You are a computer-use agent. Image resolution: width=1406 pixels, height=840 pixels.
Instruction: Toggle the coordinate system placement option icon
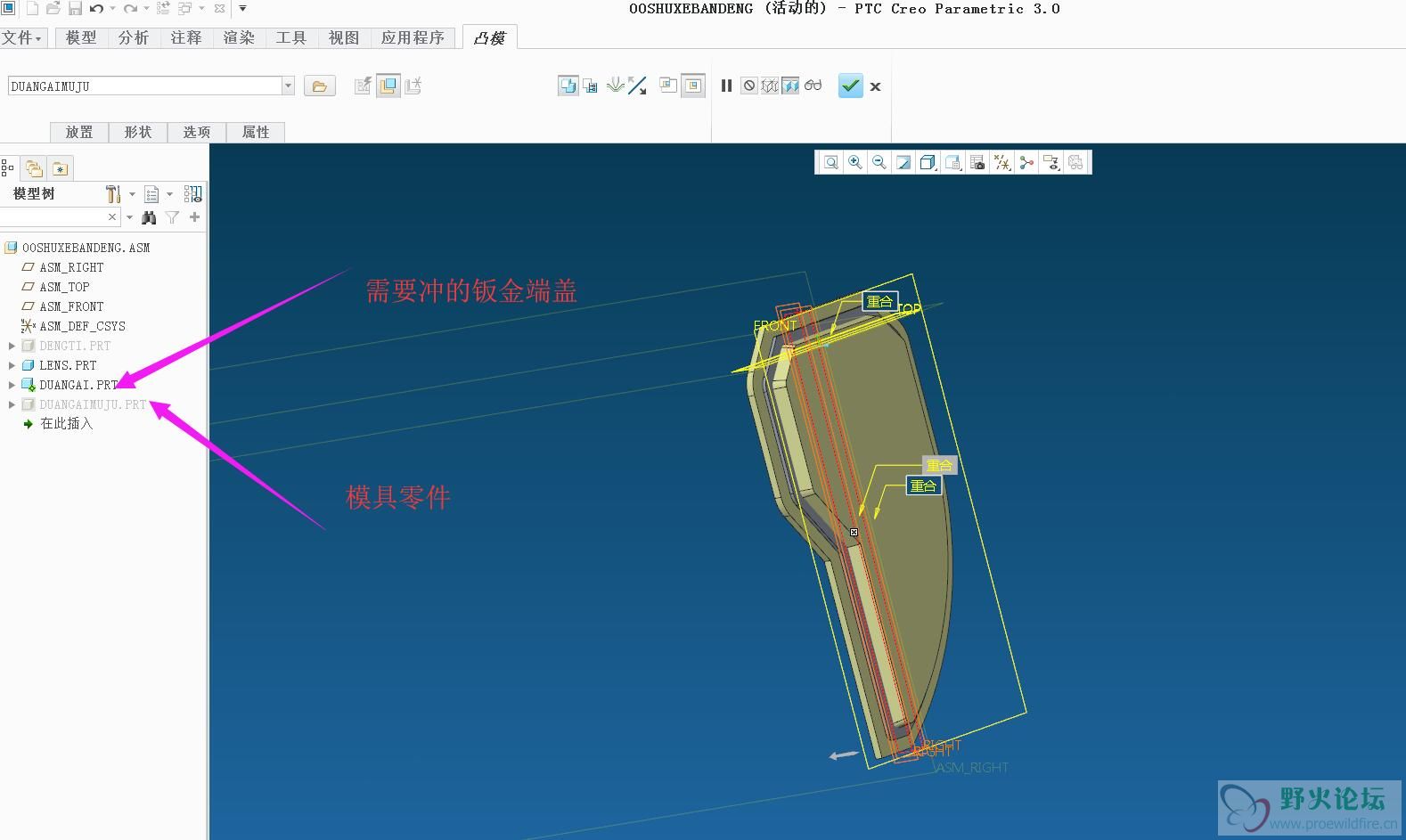click(413, 86)
